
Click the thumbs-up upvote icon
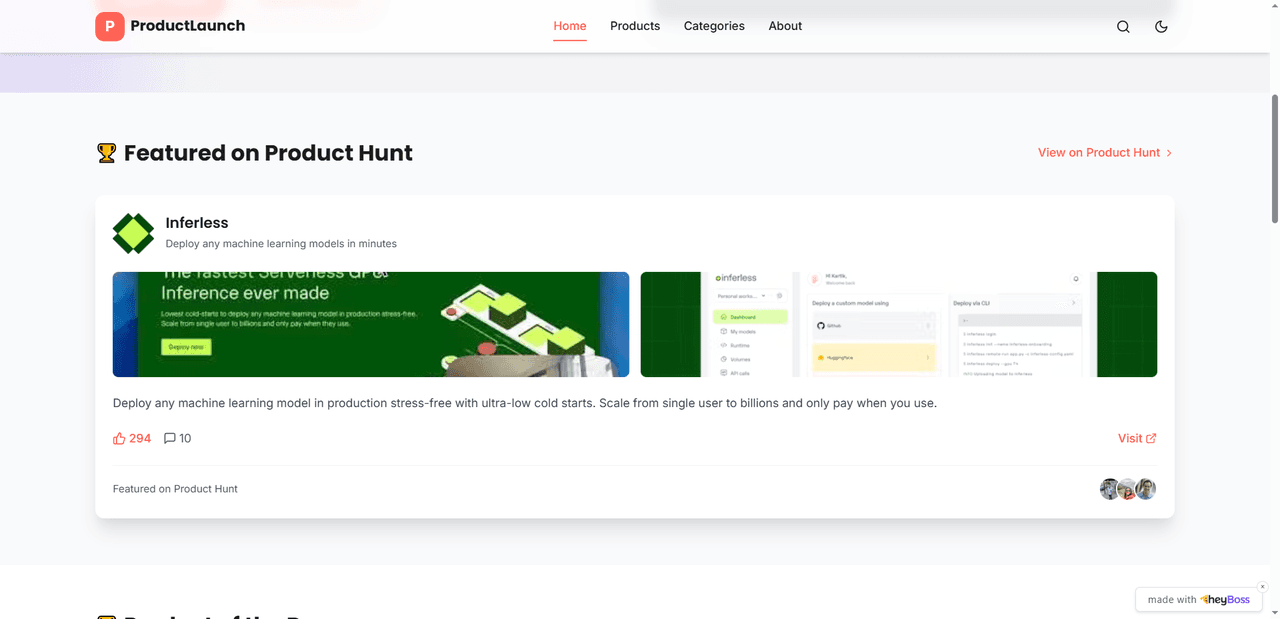tap(120, 438)
